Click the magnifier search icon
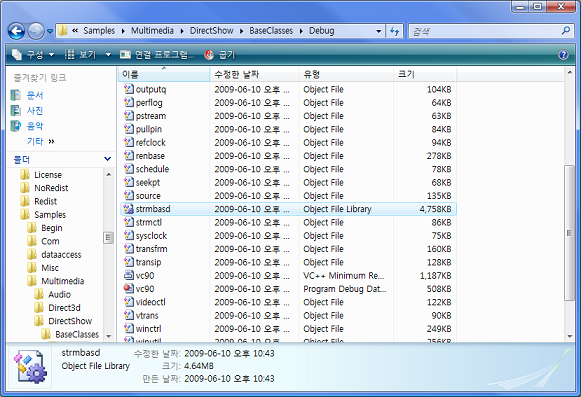The height and width of the screenshot is (397, 581). [x=566, y=31]
